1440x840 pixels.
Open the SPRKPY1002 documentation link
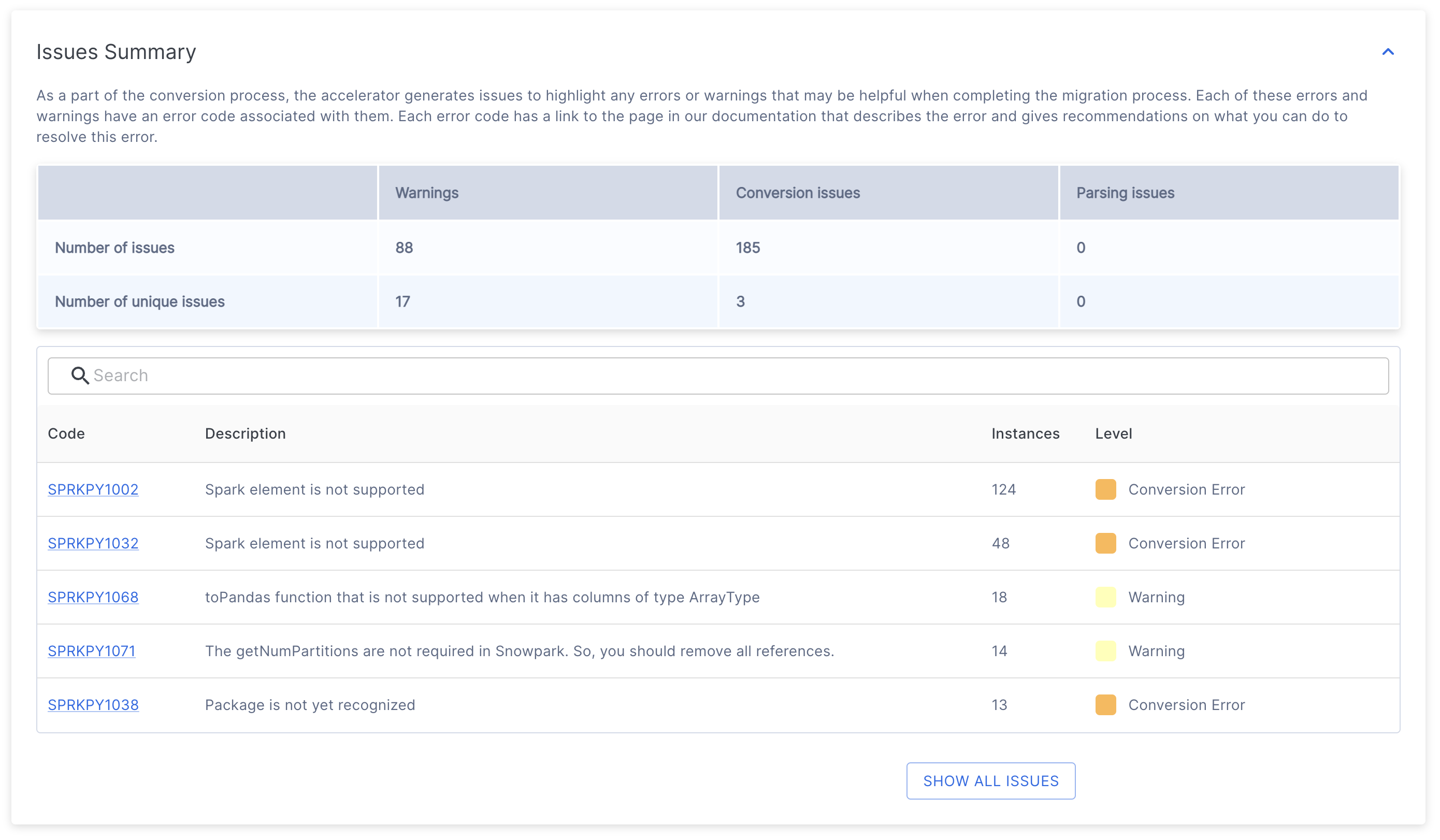click(93, 489)
